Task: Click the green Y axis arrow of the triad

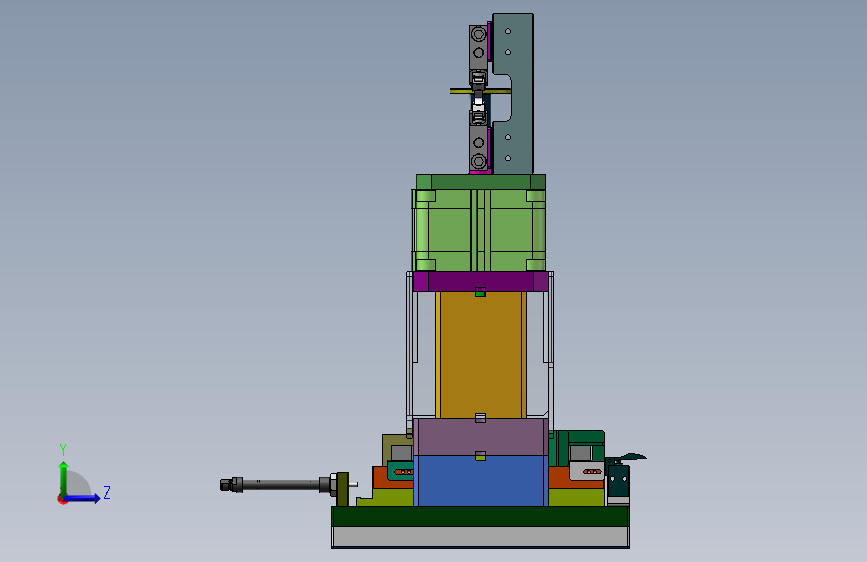Action: [x=64, y=479]
